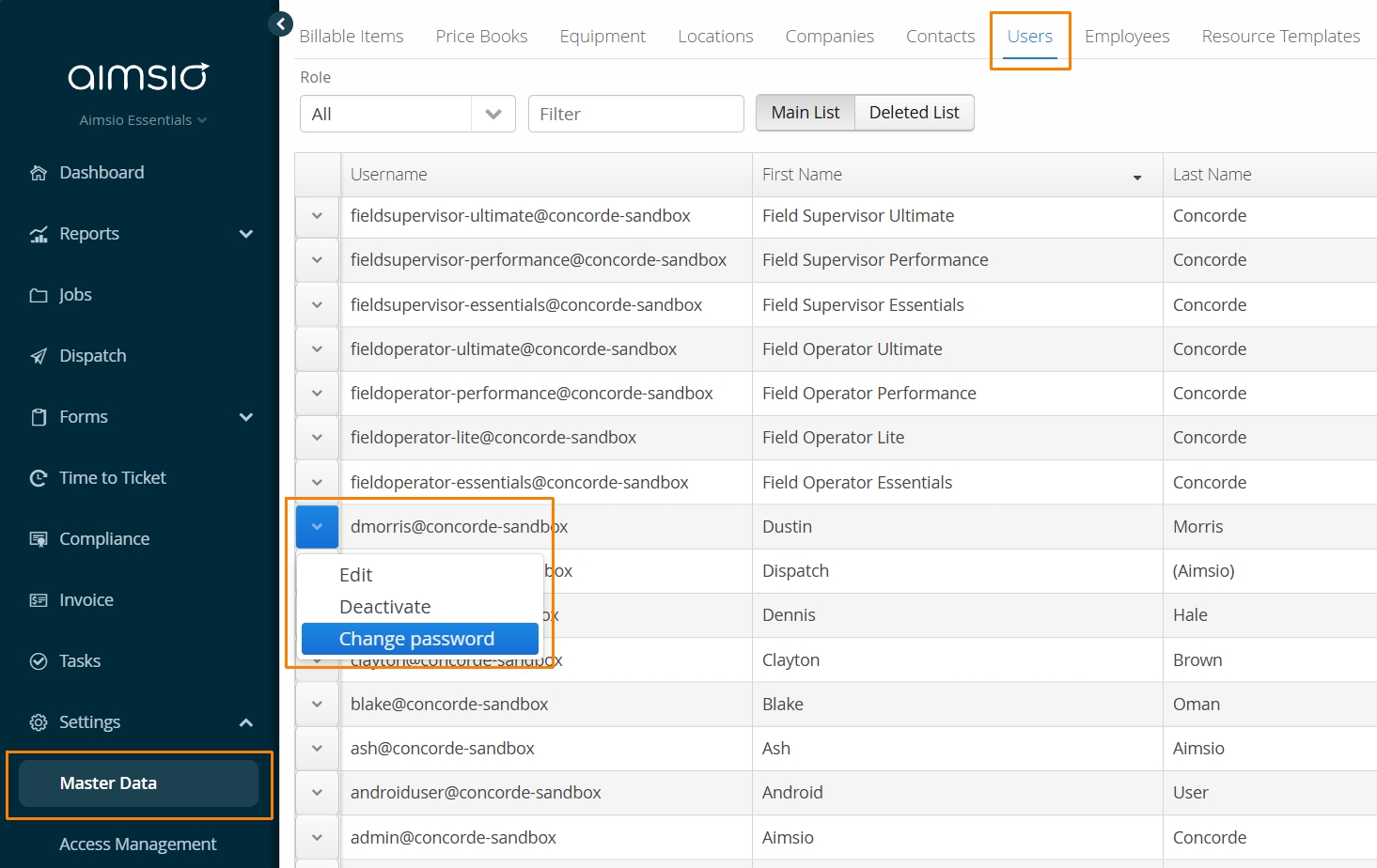Expand the Forms submenu chevron
Screen dimensions: 1377x868
coord(246,417)
